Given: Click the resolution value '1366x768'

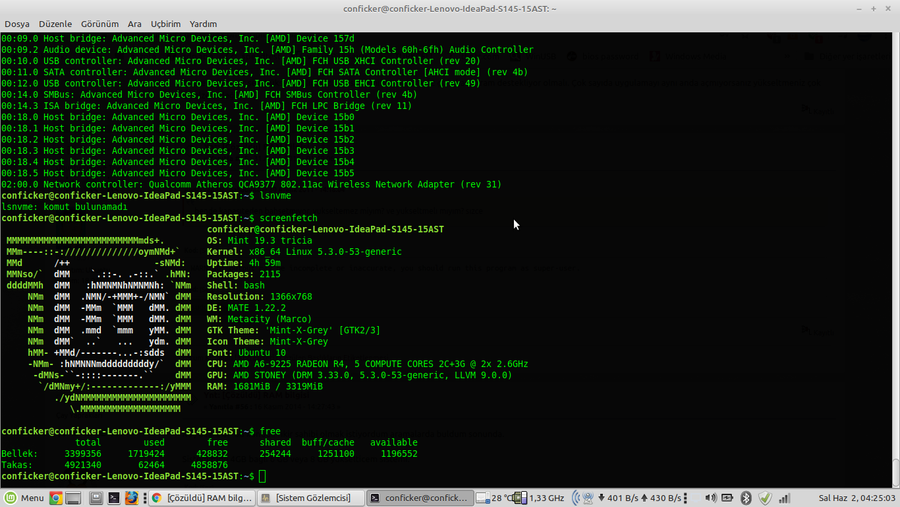Looking at the screenshot, I should (291, 297).
